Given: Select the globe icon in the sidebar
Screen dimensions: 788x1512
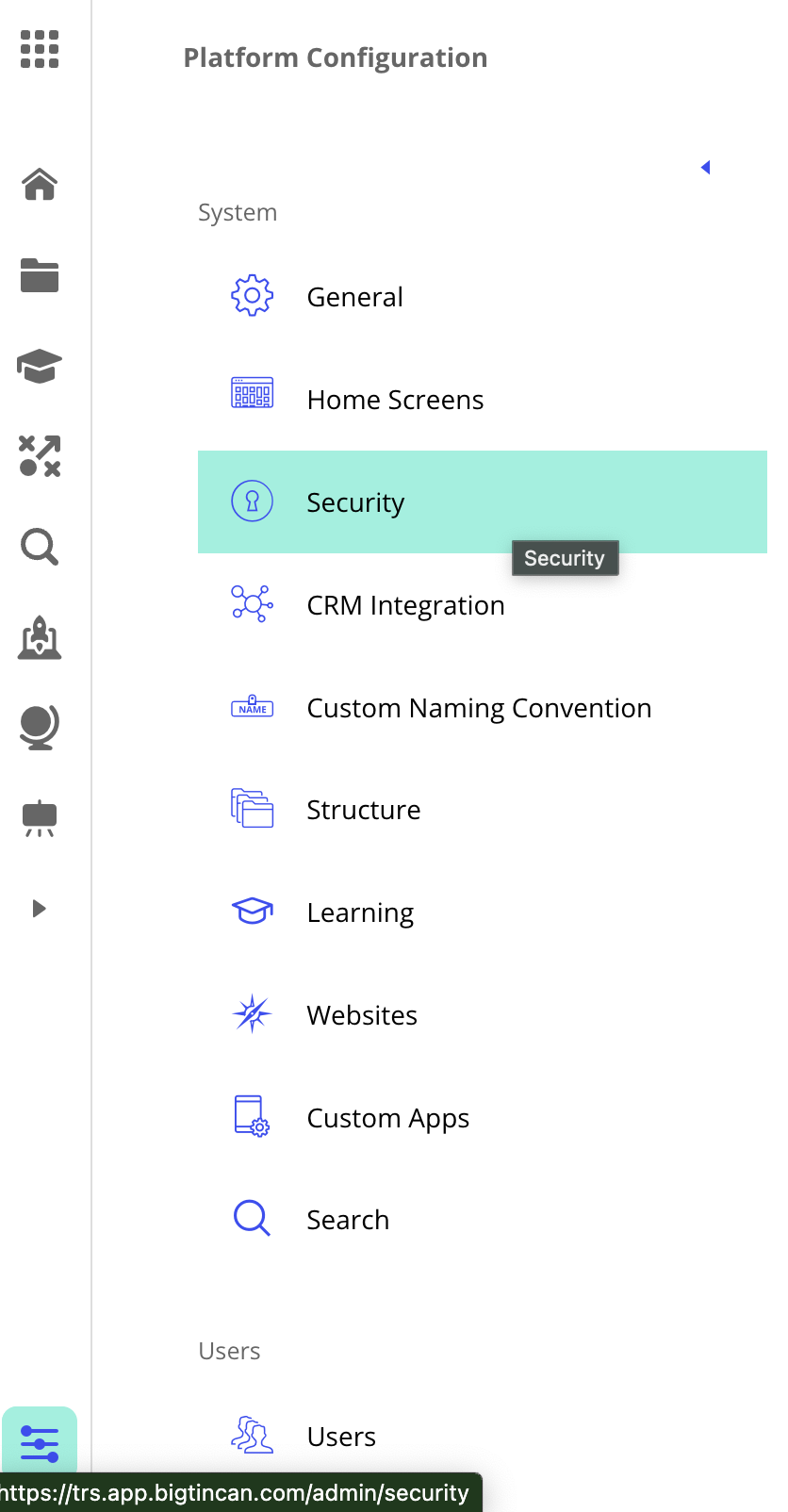Looking at the screenshot, I should 39,727.
